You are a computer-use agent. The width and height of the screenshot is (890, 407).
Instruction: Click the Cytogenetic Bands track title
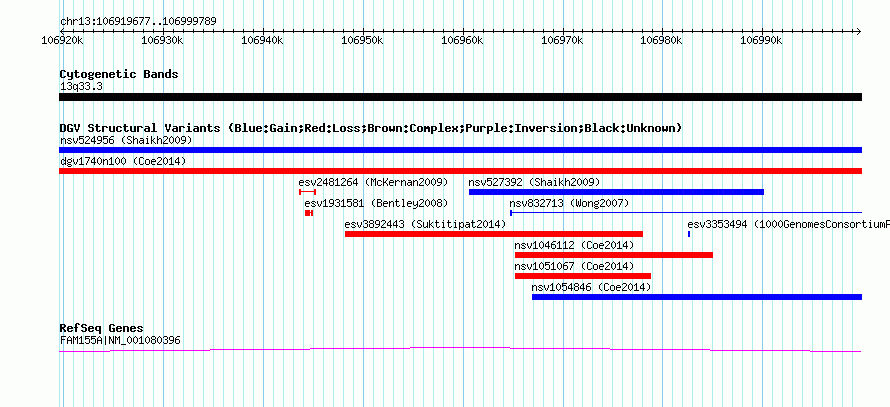[x=119, y=74]
